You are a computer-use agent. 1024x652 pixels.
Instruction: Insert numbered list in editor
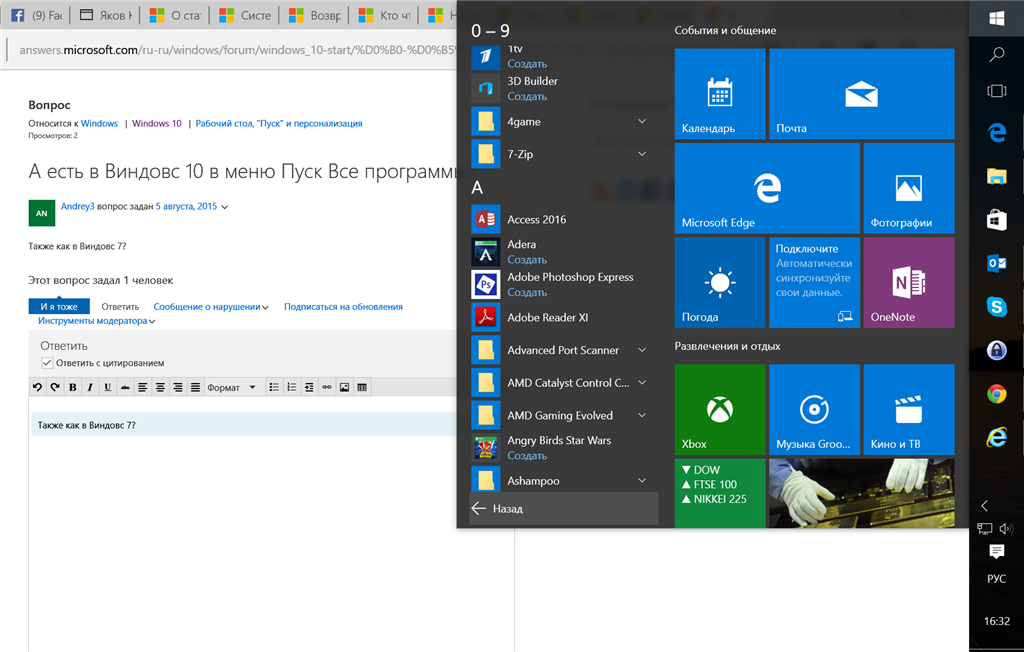tap(292, 387)
